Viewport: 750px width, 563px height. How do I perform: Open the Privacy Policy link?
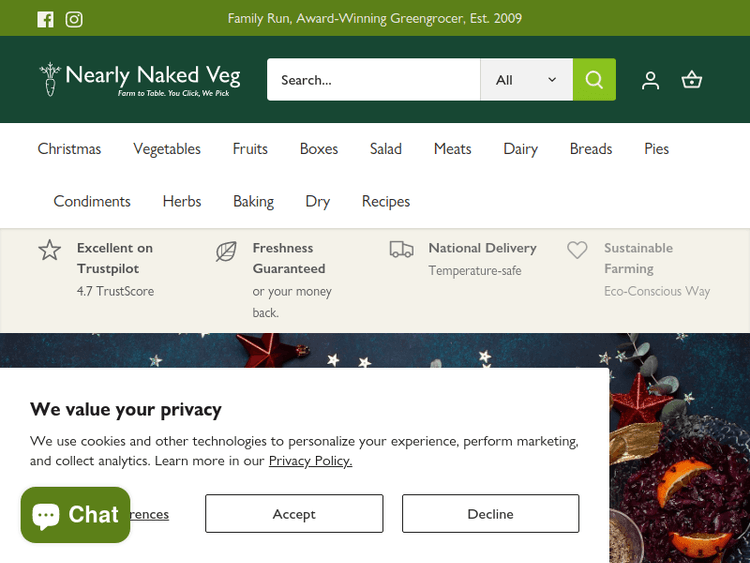310,461
